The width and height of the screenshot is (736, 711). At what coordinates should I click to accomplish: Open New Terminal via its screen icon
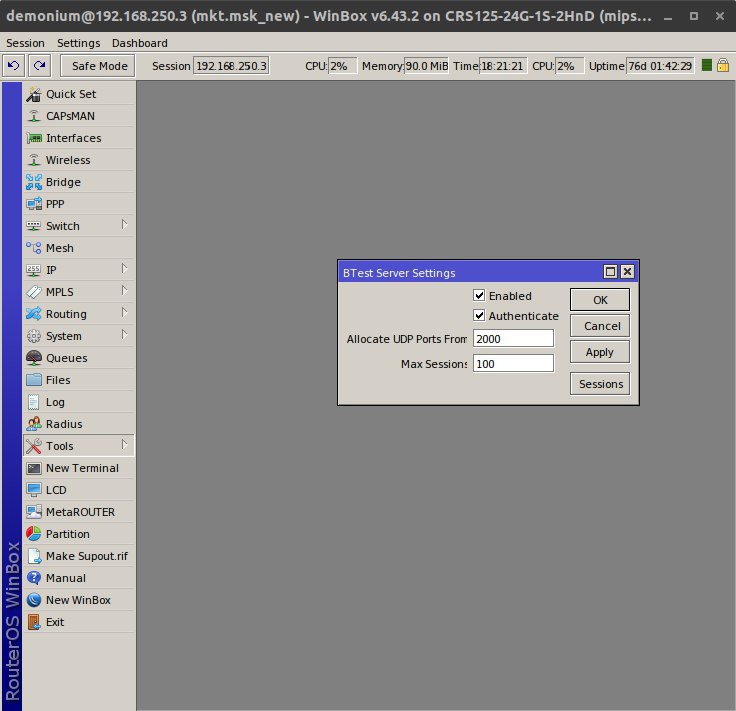click(x=34, y=468)
